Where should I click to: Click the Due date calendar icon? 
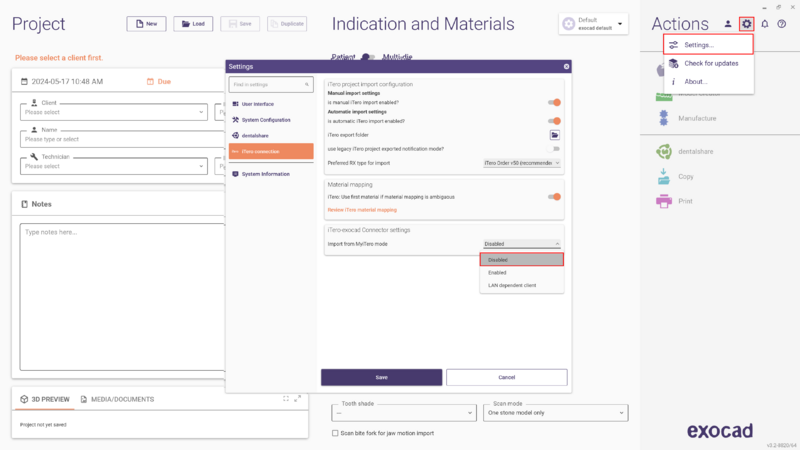click(x=150, y=82)
